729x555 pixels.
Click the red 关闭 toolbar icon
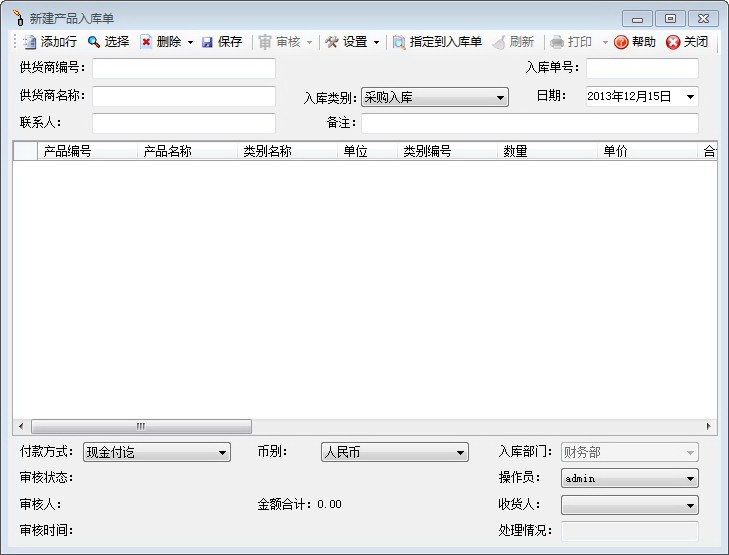pyautogui.click(x=673, y=42)
